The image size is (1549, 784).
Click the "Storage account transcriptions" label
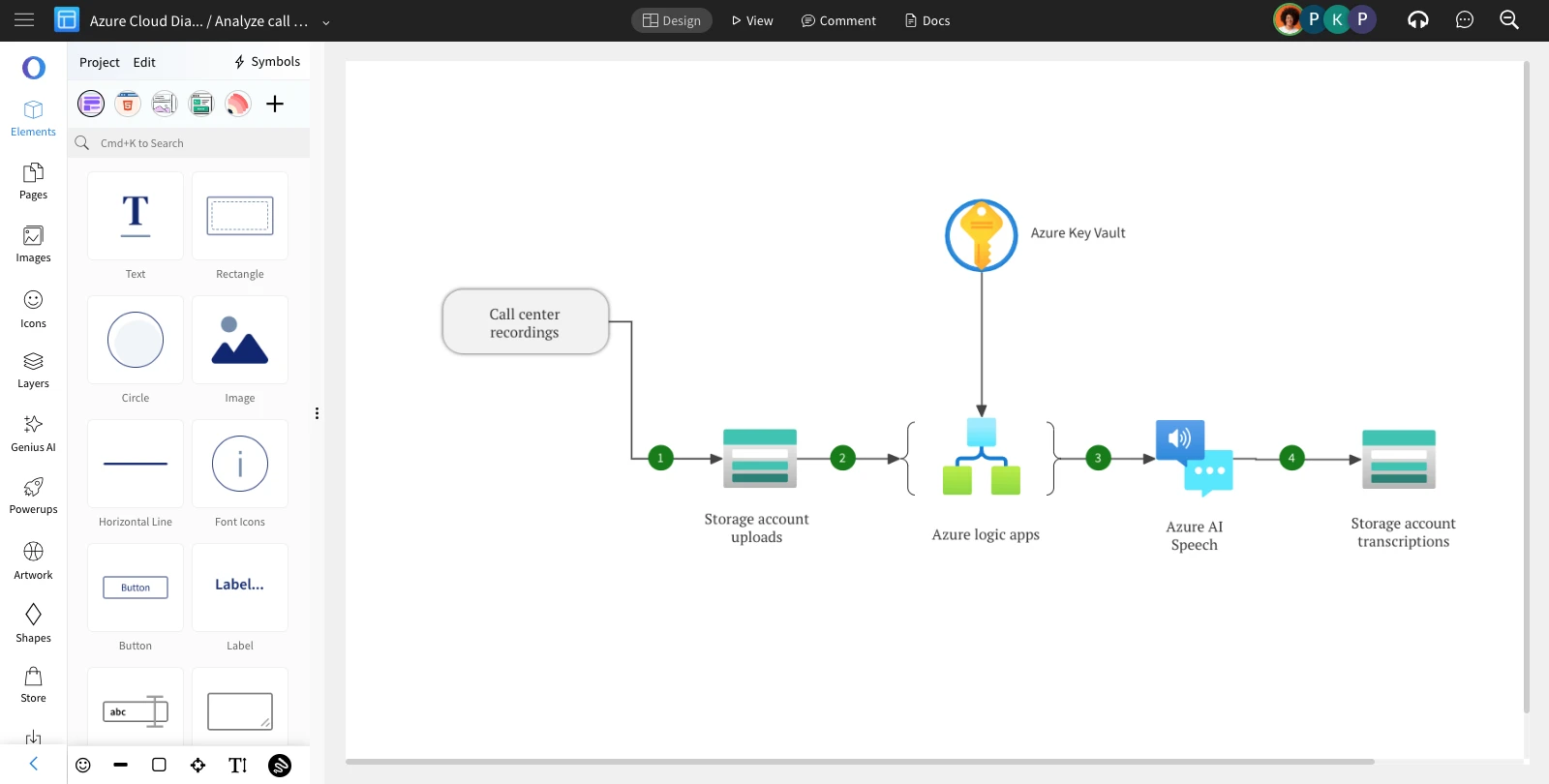[x=1404, y=532]
